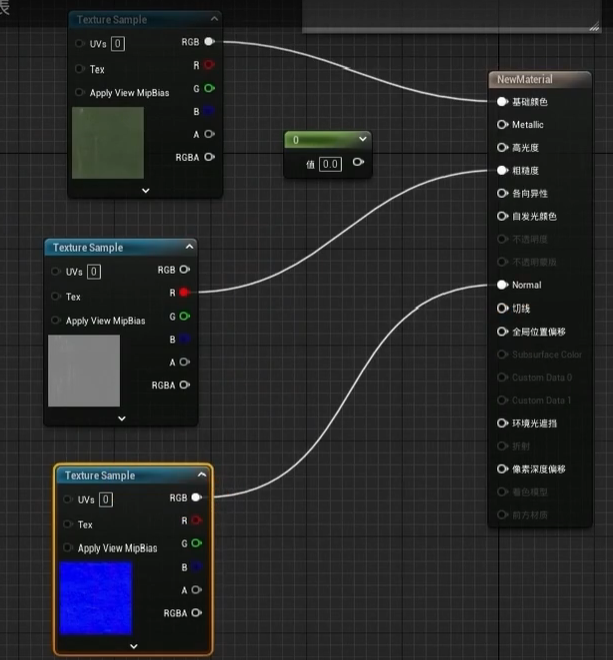
Task: Select the blue normal map preview thumbnail
Action: [x=96, y=598]
